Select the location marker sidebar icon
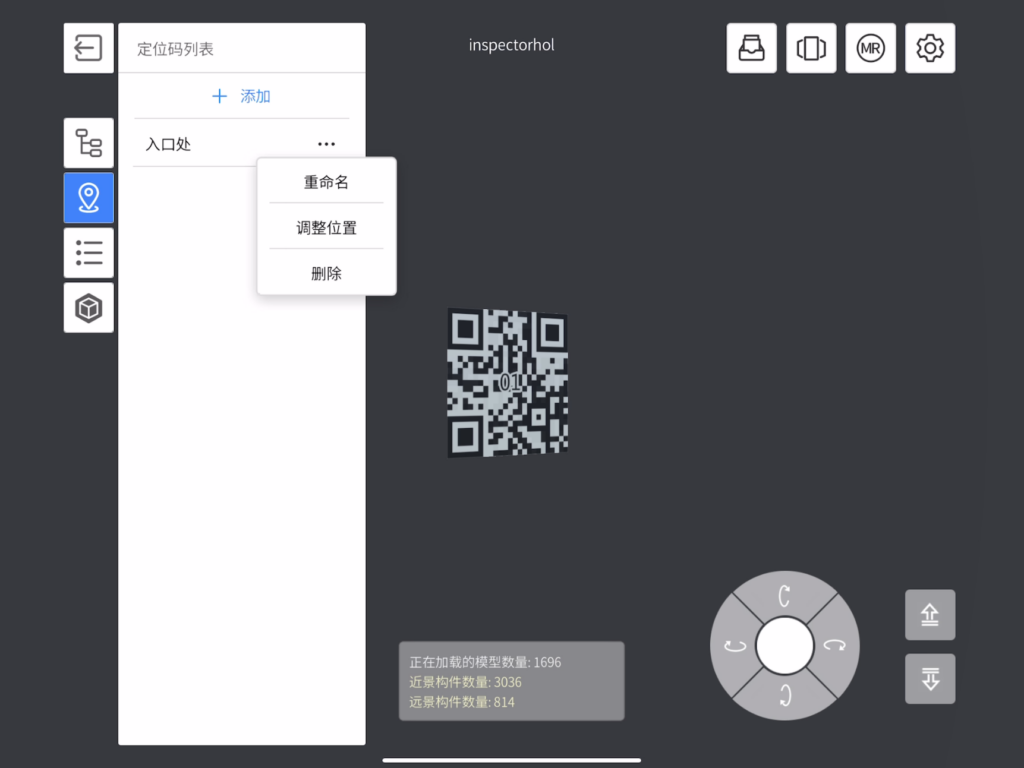Viewport: 1024px width, 768px height. (x=88, y=198)
